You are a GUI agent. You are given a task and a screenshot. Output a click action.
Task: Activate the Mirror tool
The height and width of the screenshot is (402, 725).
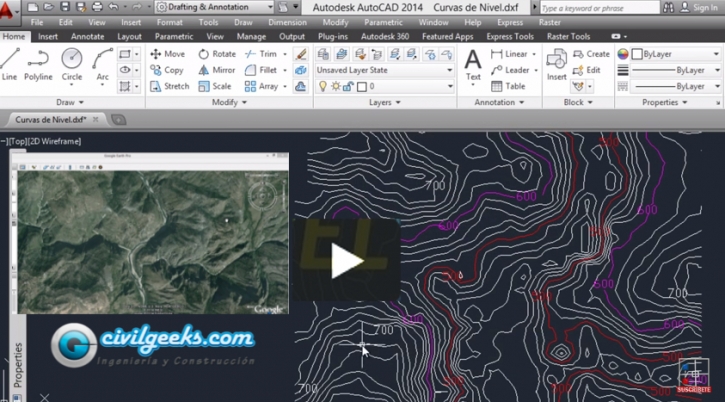pyautogui.click(x=217, y=70)
